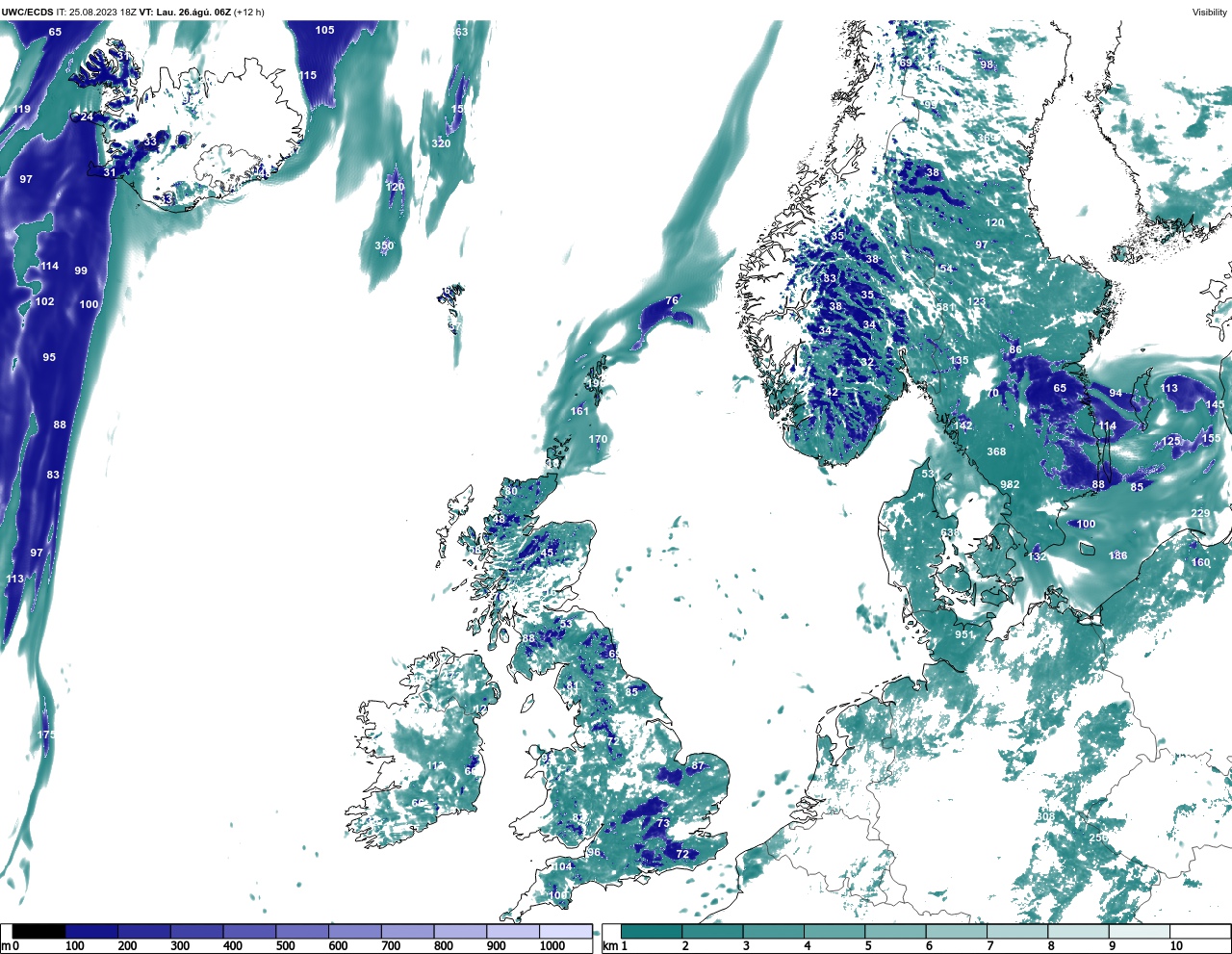
Task: Click the '132' value in the southern Baltic
Action: pos(1037,556)
